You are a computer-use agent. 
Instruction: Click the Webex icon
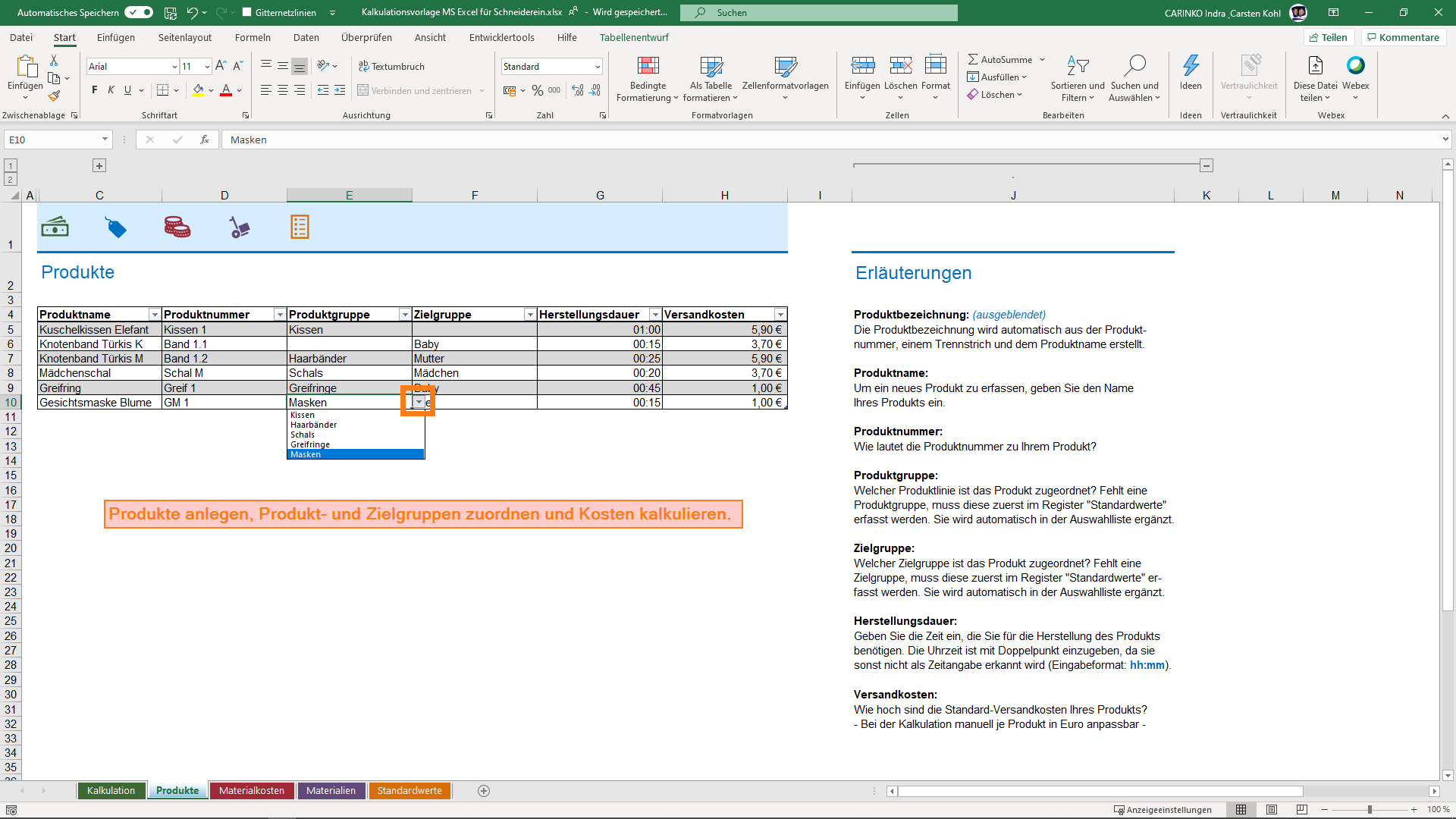point(1355,65)
